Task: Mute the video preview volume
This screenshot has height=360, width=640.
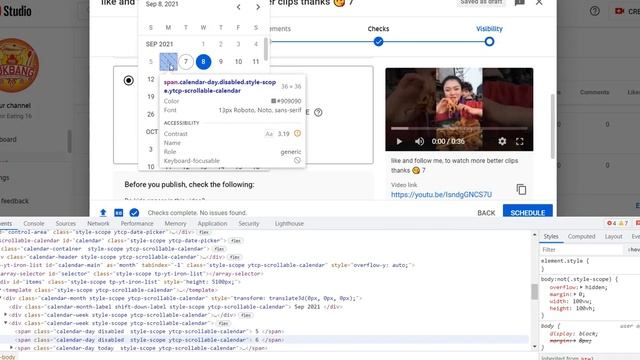Action: click(x=419, y=141)
